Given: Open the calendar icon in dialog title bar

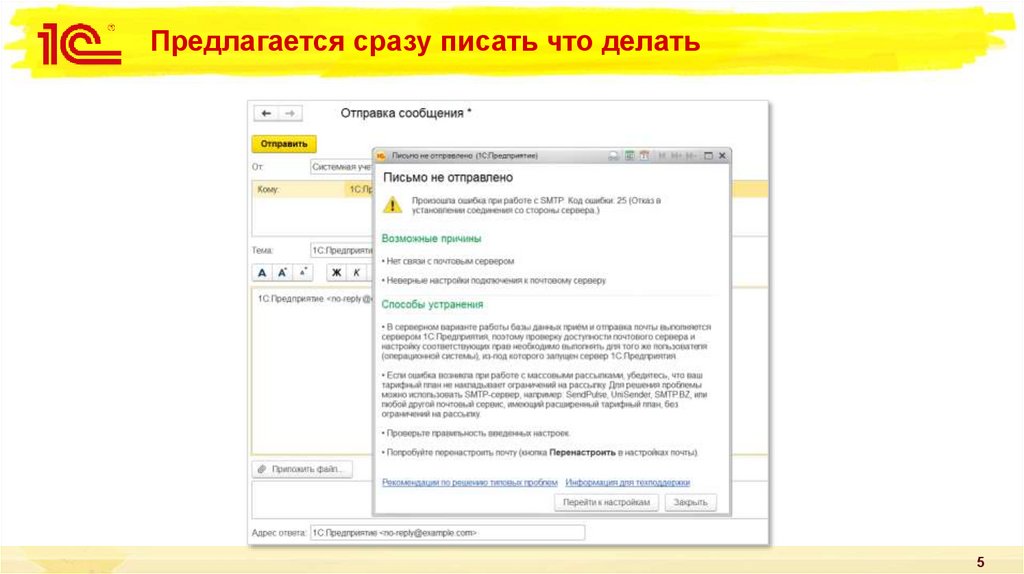Looking at the screenshot, I should click(x=645, y=156).
